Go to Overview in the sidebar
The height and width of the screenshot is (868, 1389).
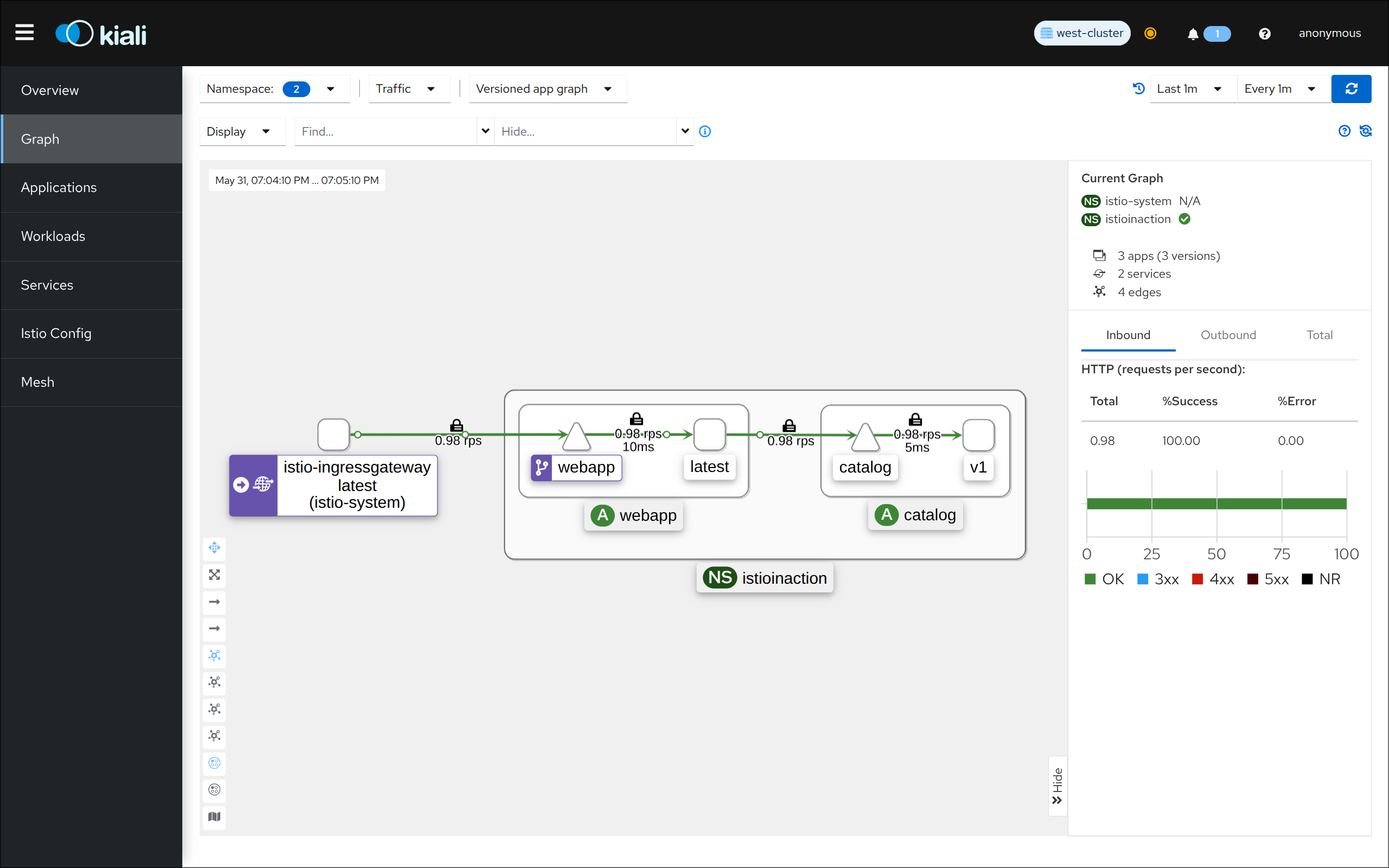[x=92, y=90]
